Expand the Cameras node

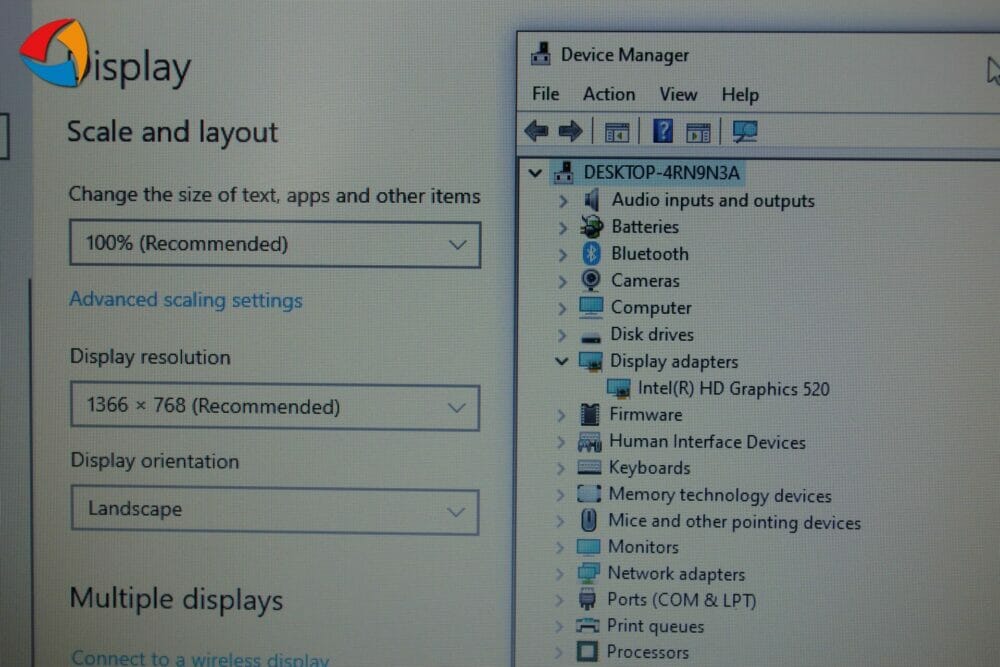tap(562, 281)
